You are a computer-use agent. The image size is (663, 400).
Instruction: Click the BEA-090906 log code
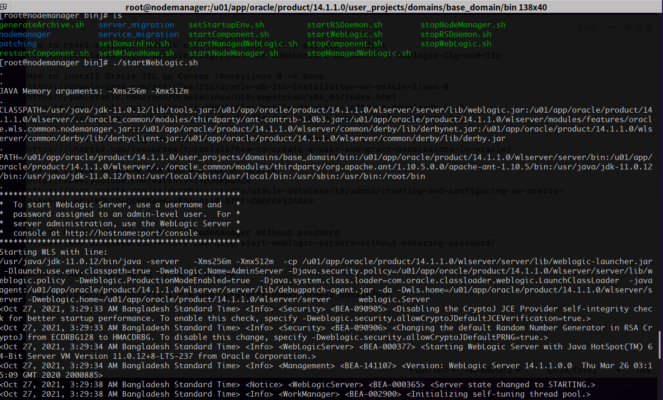click(359, 328)
